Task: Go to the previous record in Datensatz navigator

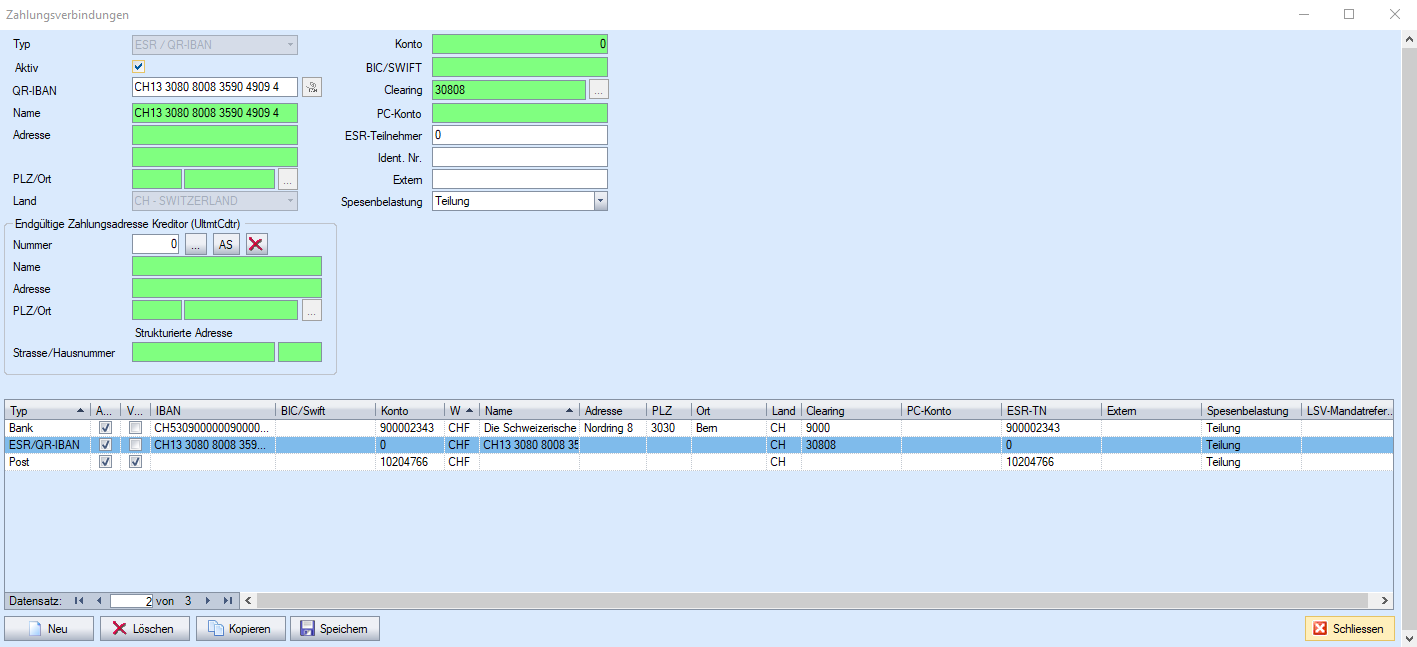Action: [98, 601]
